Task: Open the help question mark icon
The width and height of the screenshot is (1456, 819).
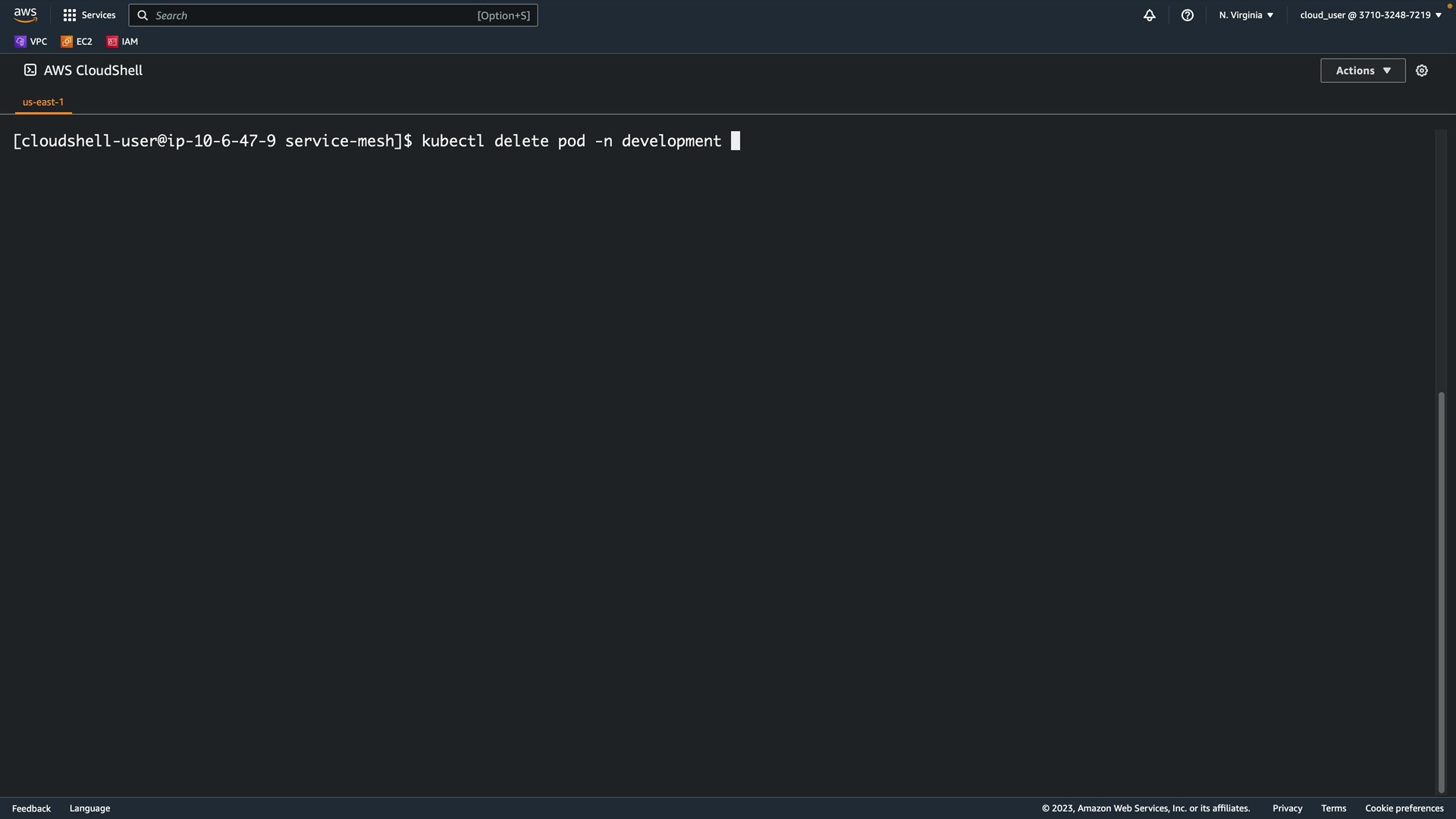Action: click(x=1188, y=15)
